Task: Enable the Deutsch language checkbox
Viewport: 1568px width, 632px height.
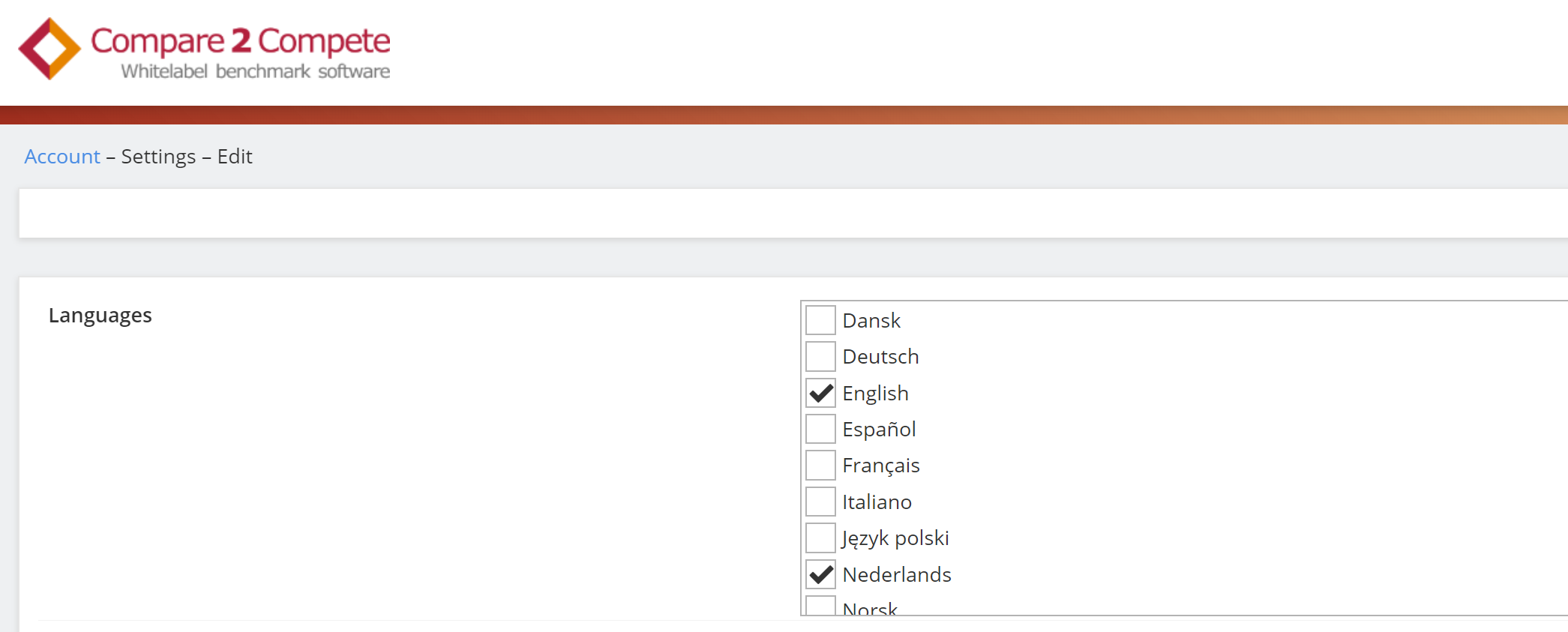Action: pos(820,356)
